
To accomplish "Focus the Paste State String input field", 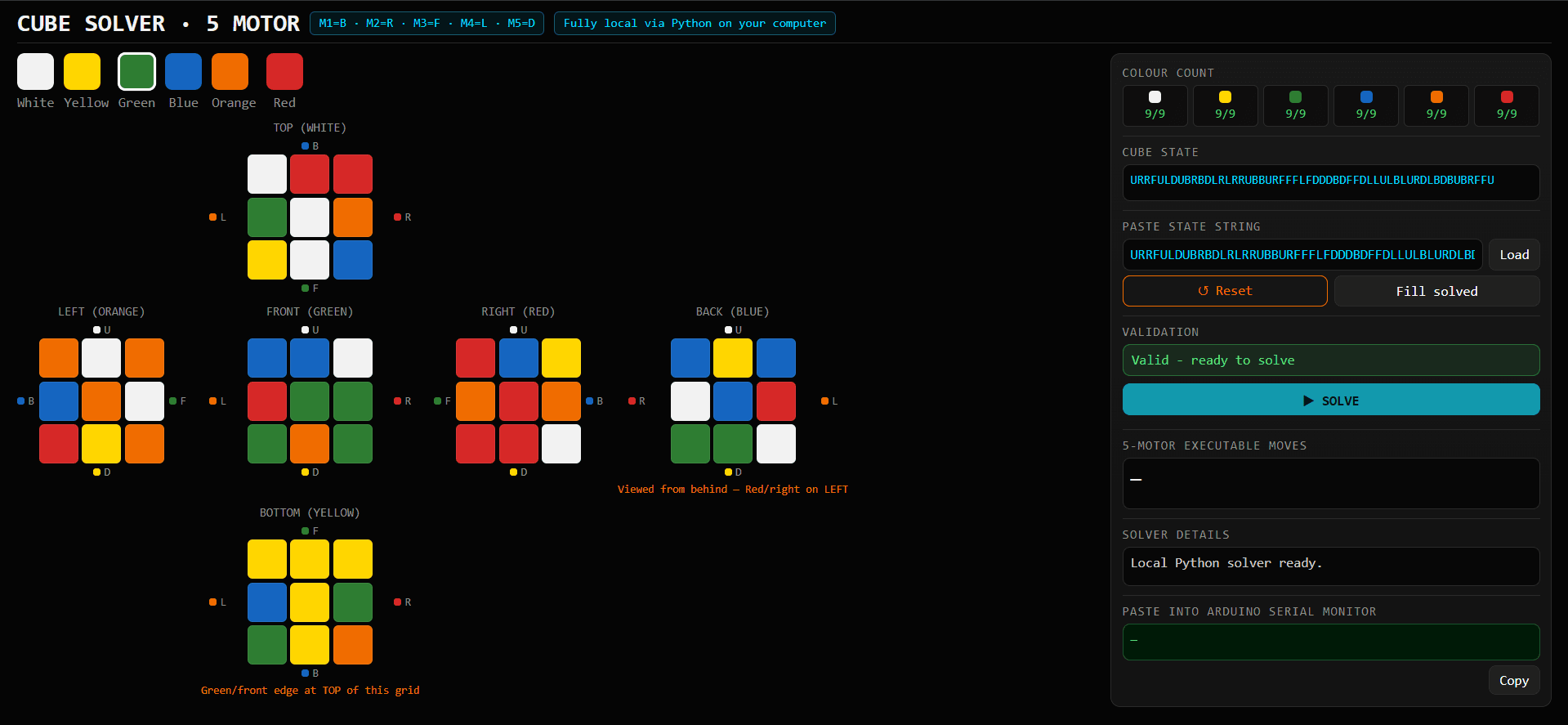I will click(x=1302, y=254).
